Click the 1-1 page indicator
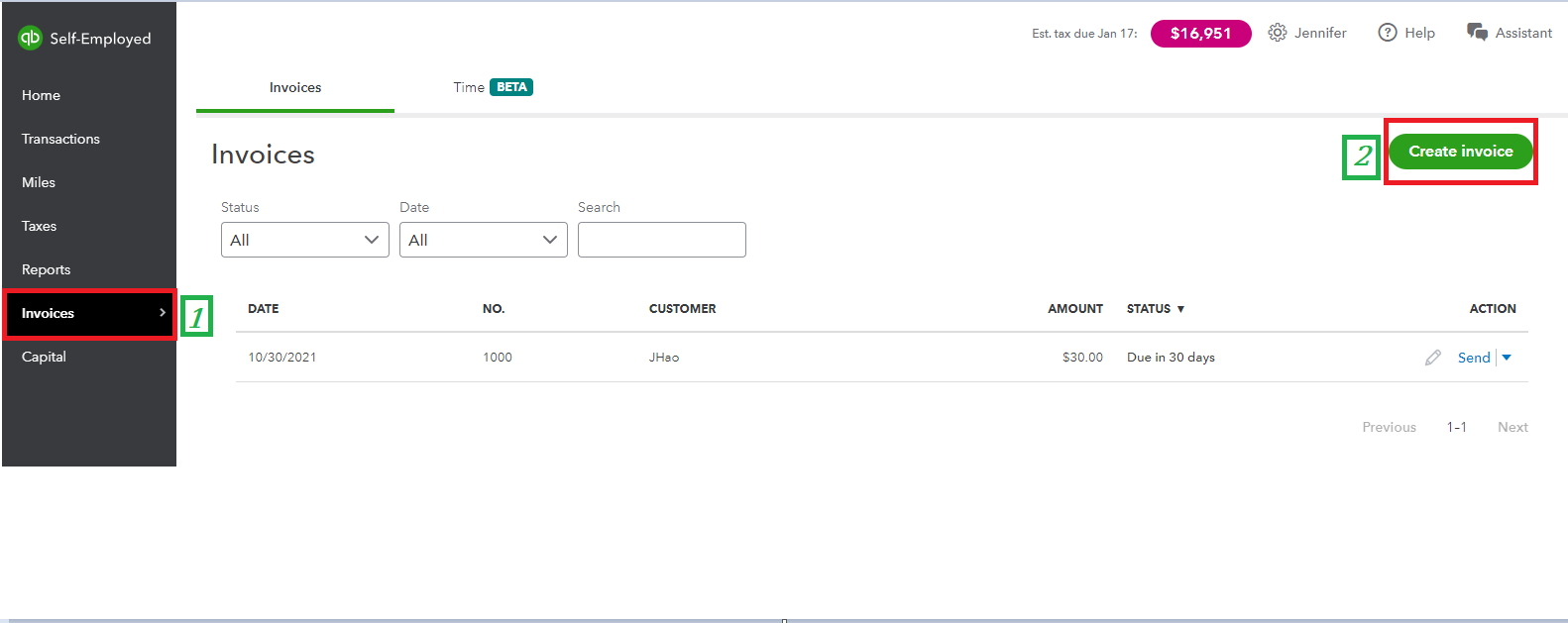This screenshot has width=1568, height=623. tap(1456, 427)
